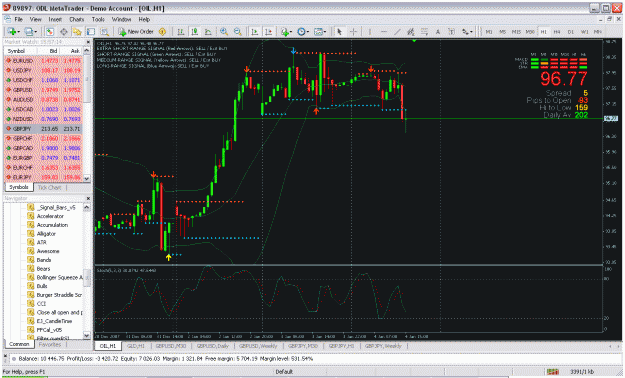The width and height of the screenshot is (625, 378).
Task: Toggle Auto Scroll chart icon
Action: [x=254, y=32]
